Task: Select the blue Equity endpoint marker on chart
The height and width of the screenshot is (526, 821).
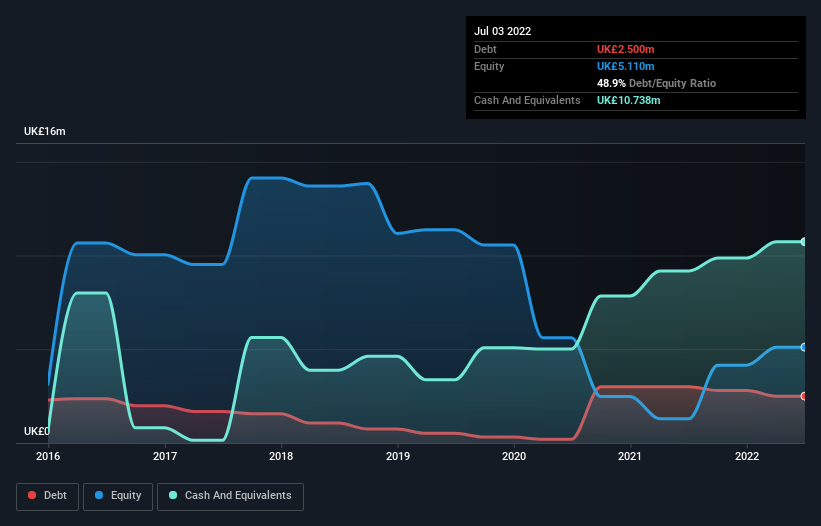Action: tap(804, 347)
